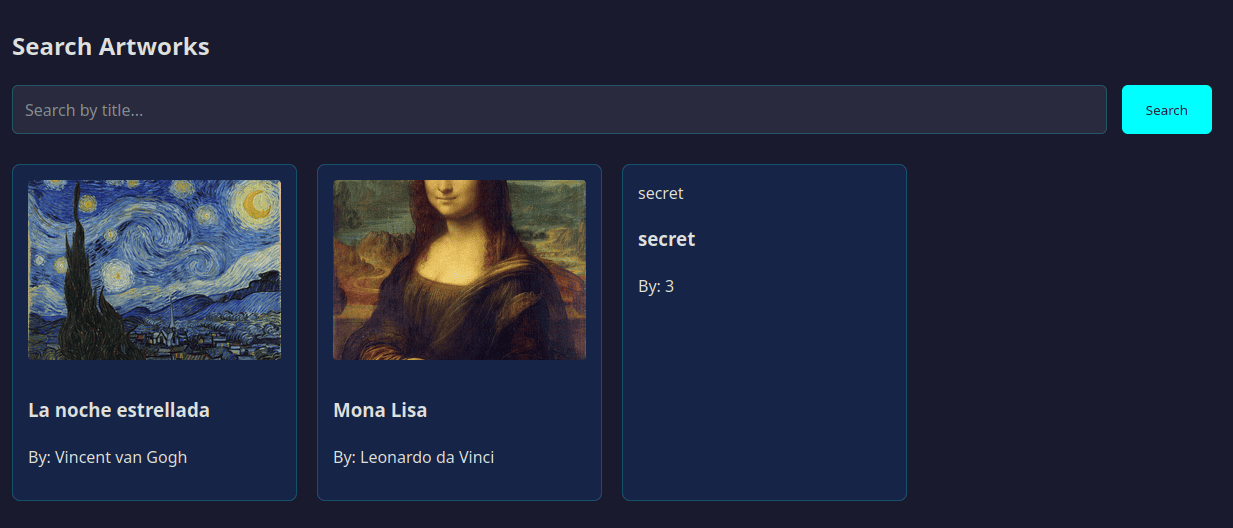Image resolution: width=1233 pixels, height=528 pixels.
Task: Click the "Search Artworks" heading
Action: click(111, 47)
